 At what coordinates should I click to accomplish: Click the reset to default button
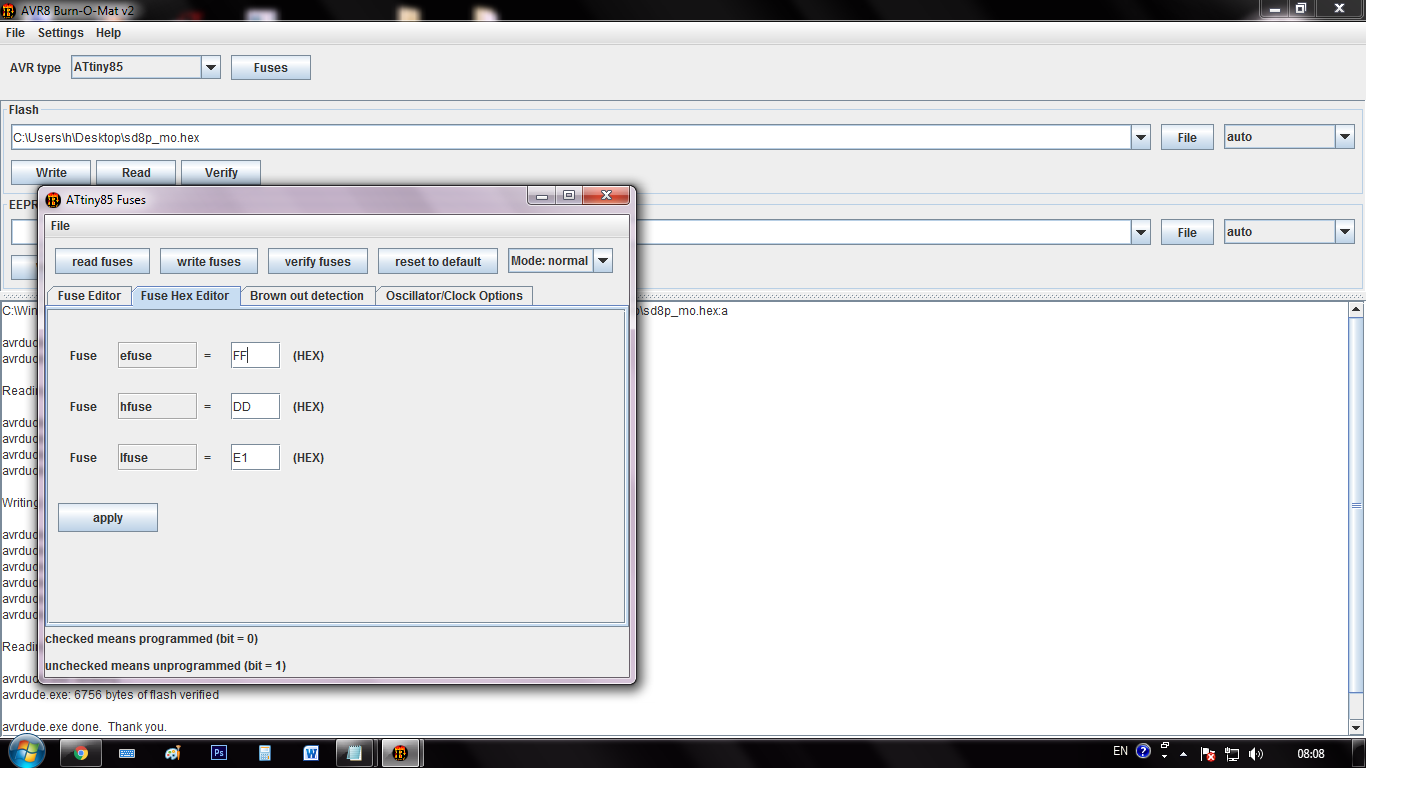pos(438,262)
